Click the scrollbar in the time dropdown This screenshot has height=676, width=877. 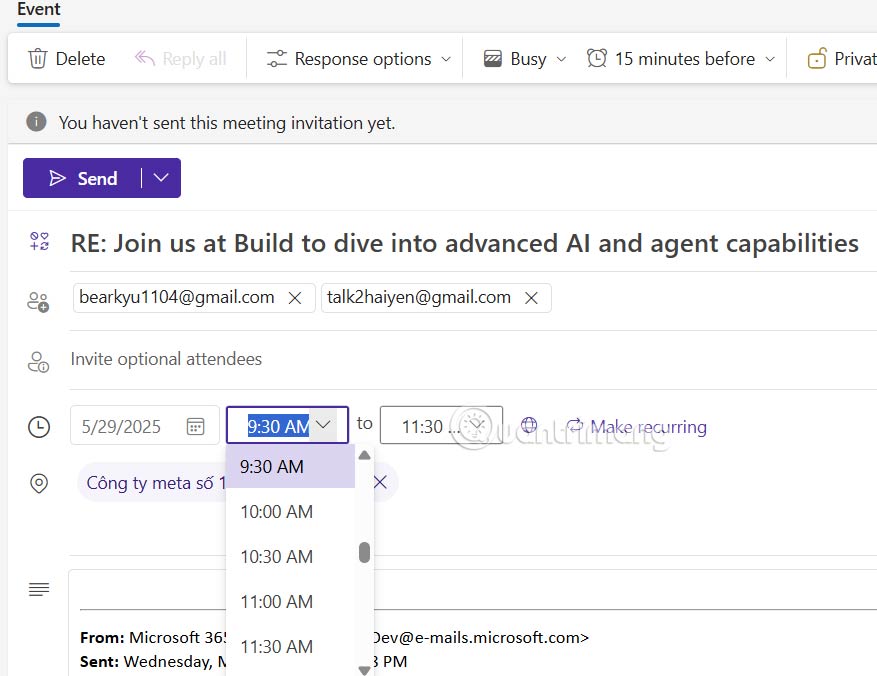(364, 551)
